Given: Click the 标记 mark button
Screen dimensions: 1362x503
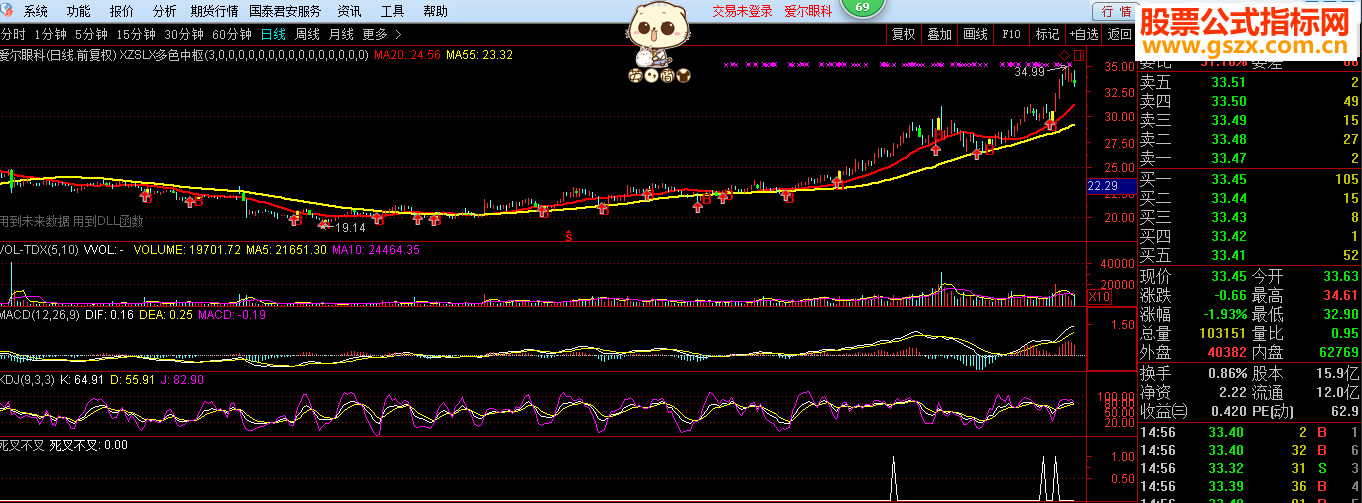Looking at the screenshot, I should 1047,34.
